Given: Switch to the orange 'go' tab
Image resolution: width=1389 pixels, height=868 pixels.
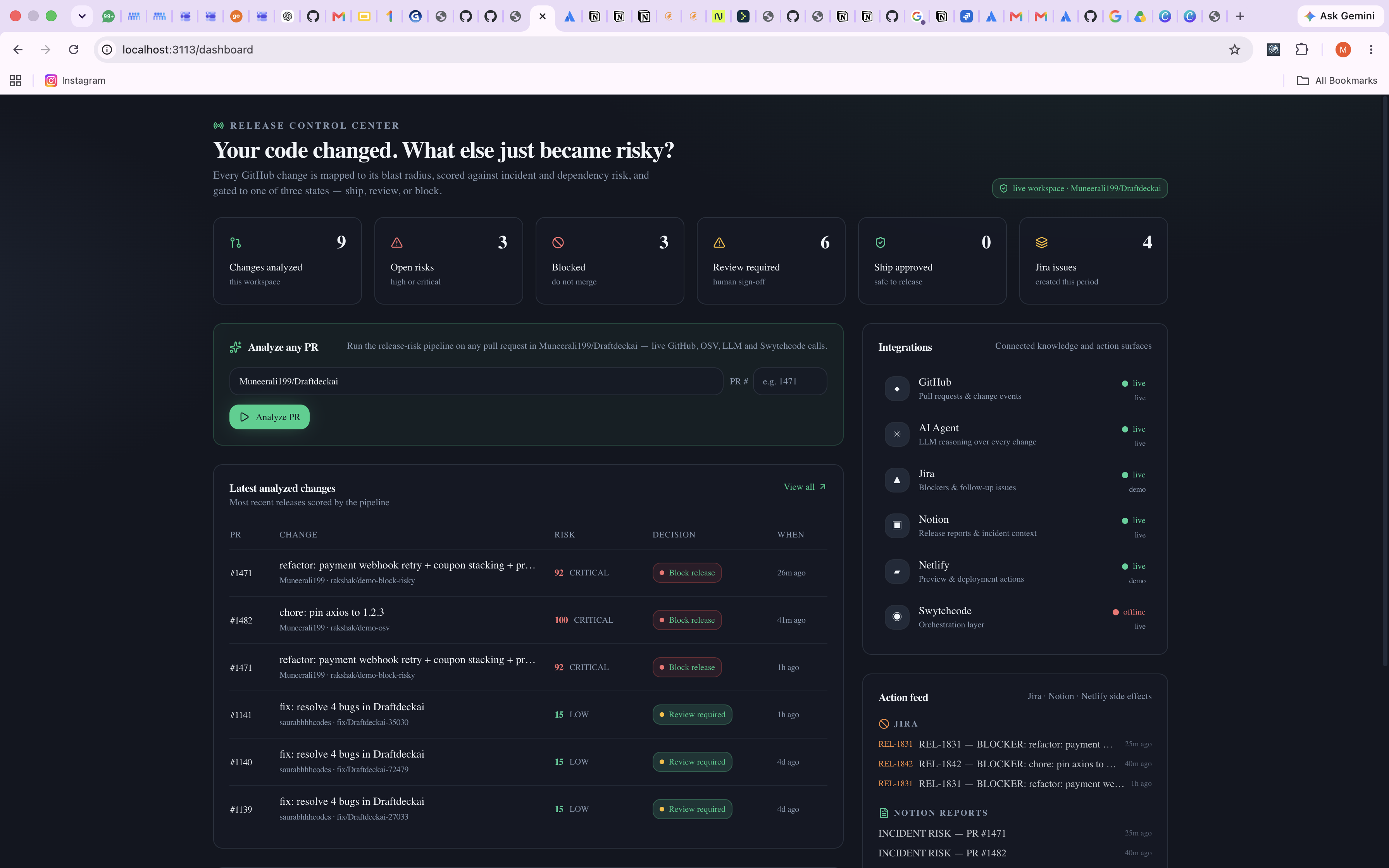Looking at the screenshot, I should pos(236,16).
